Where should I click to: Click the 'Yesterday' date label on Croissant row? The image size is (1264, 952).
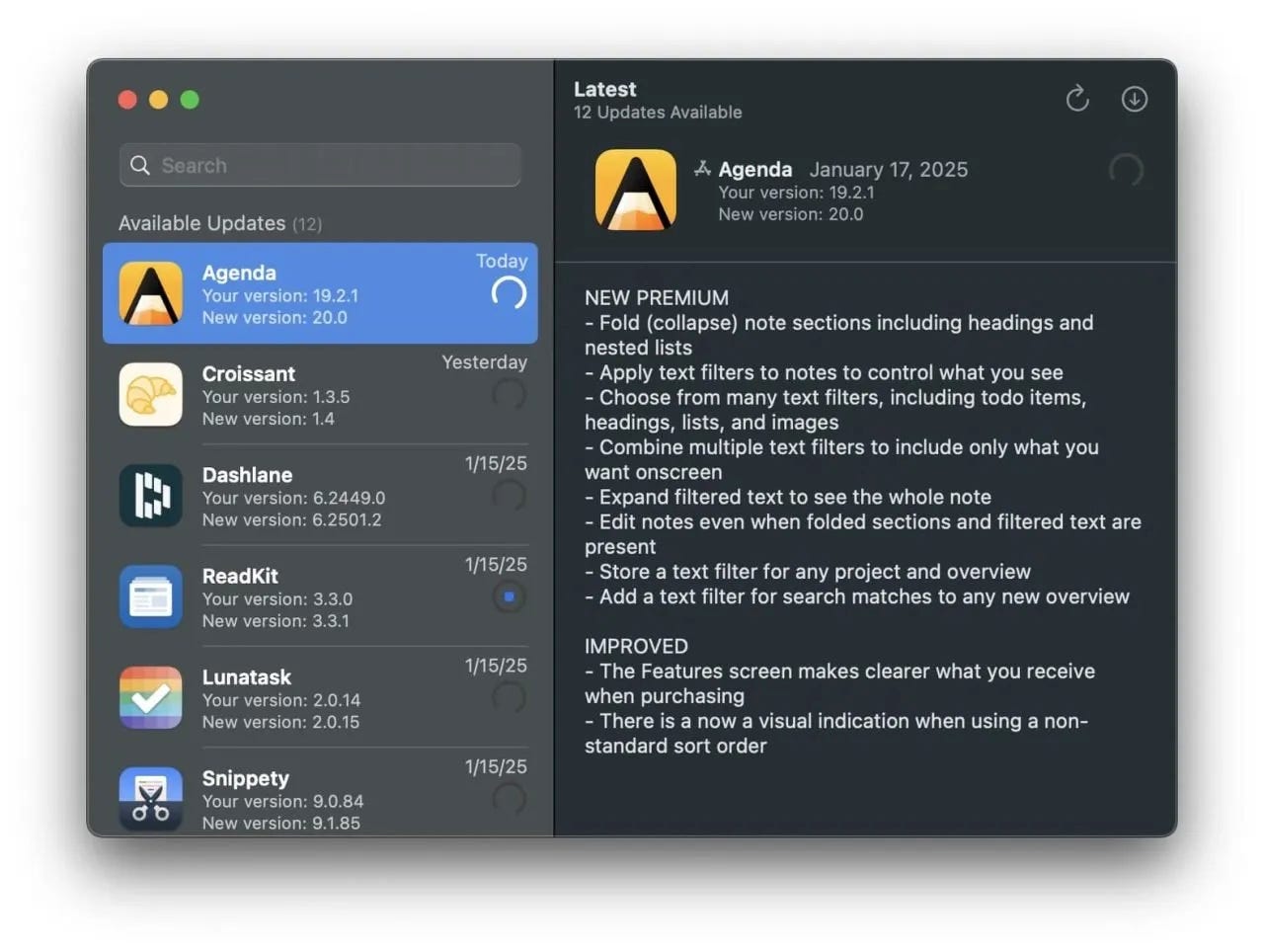tap(485, 362)
